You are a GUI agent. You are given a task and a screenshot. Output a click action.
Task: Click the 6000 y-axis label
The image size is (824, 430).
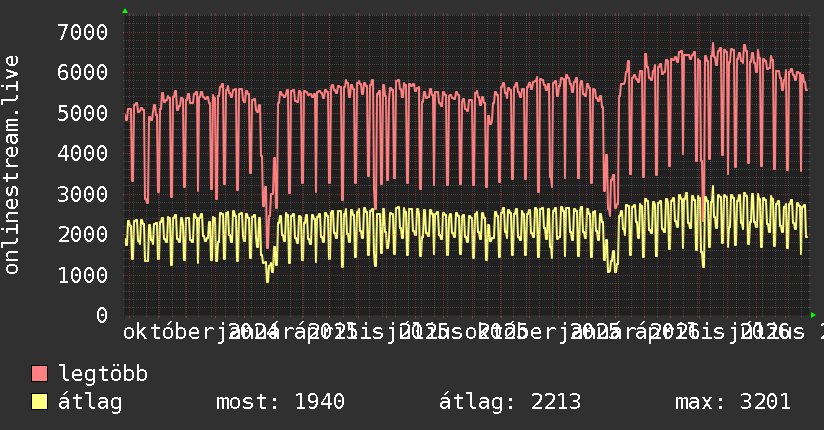click(83, 73)
